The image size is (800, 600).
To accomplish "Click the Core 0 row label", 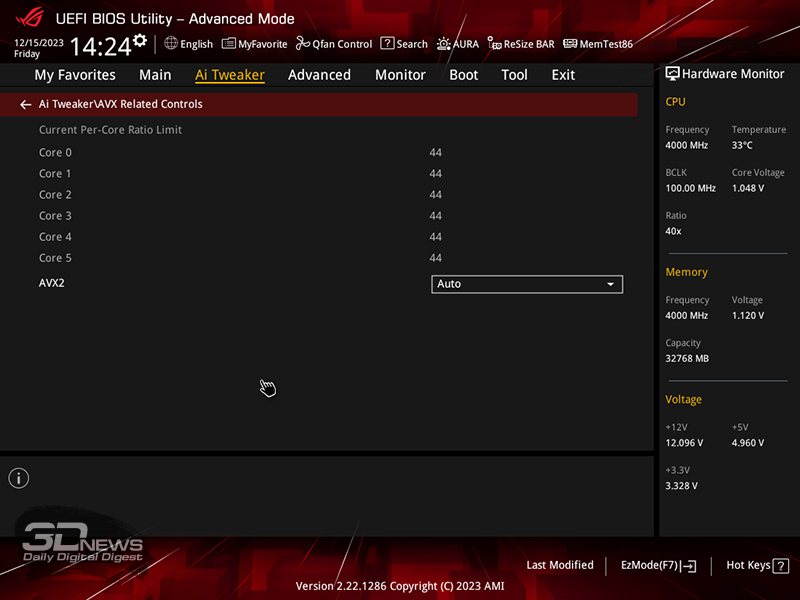I will [x=55, y=153].
